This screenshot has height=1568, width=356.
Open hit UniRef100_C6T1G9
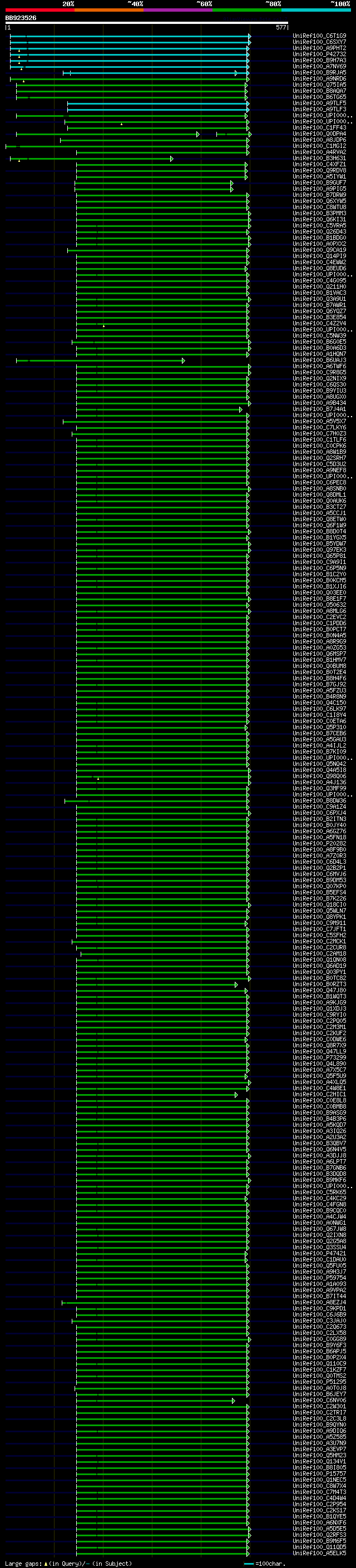[x=319, y=36]
